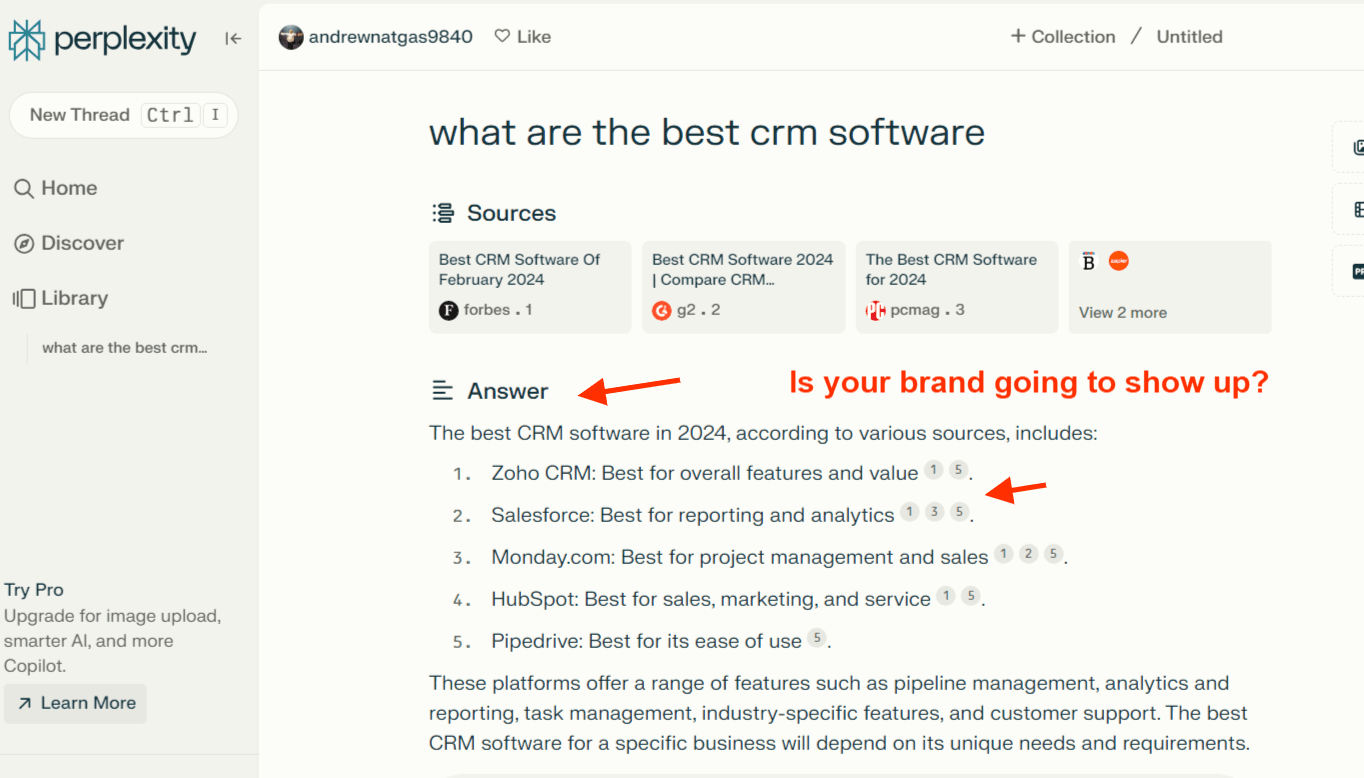Viewport: 1364px width, 778px height.
Task: Click the andrewnatgas9840 profile avatar
Action: pos(291,37)
